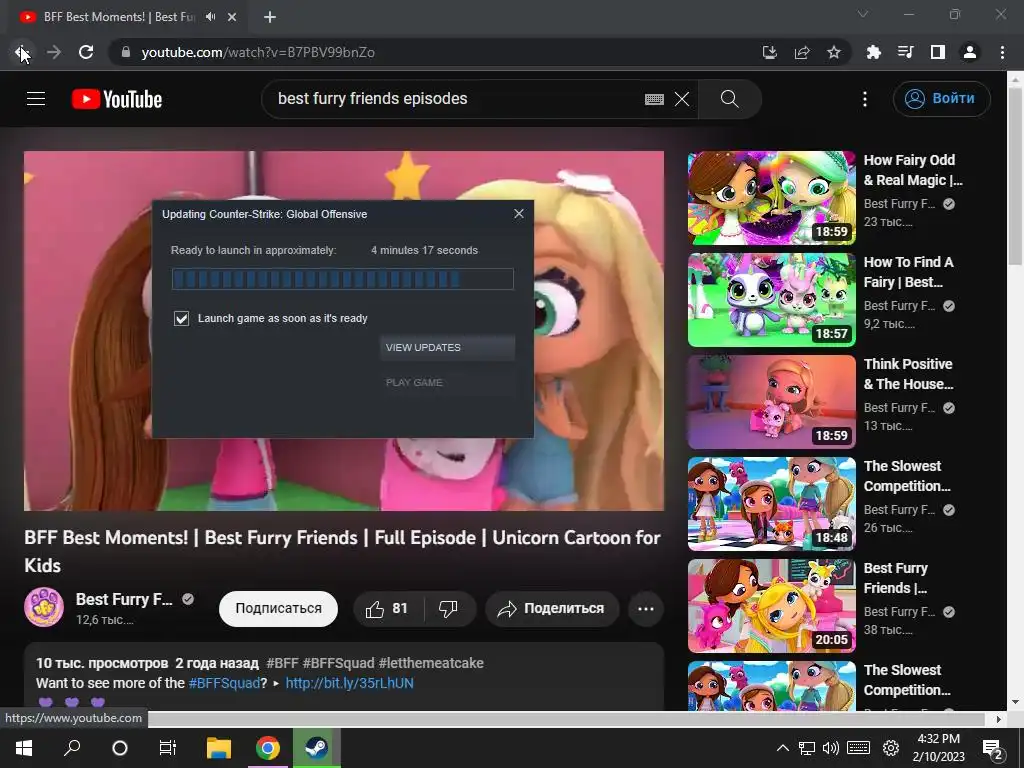Clear the search query with X
Viewport: 1024px width, 768px height.
pyautogui.click(x=682, y=99)
